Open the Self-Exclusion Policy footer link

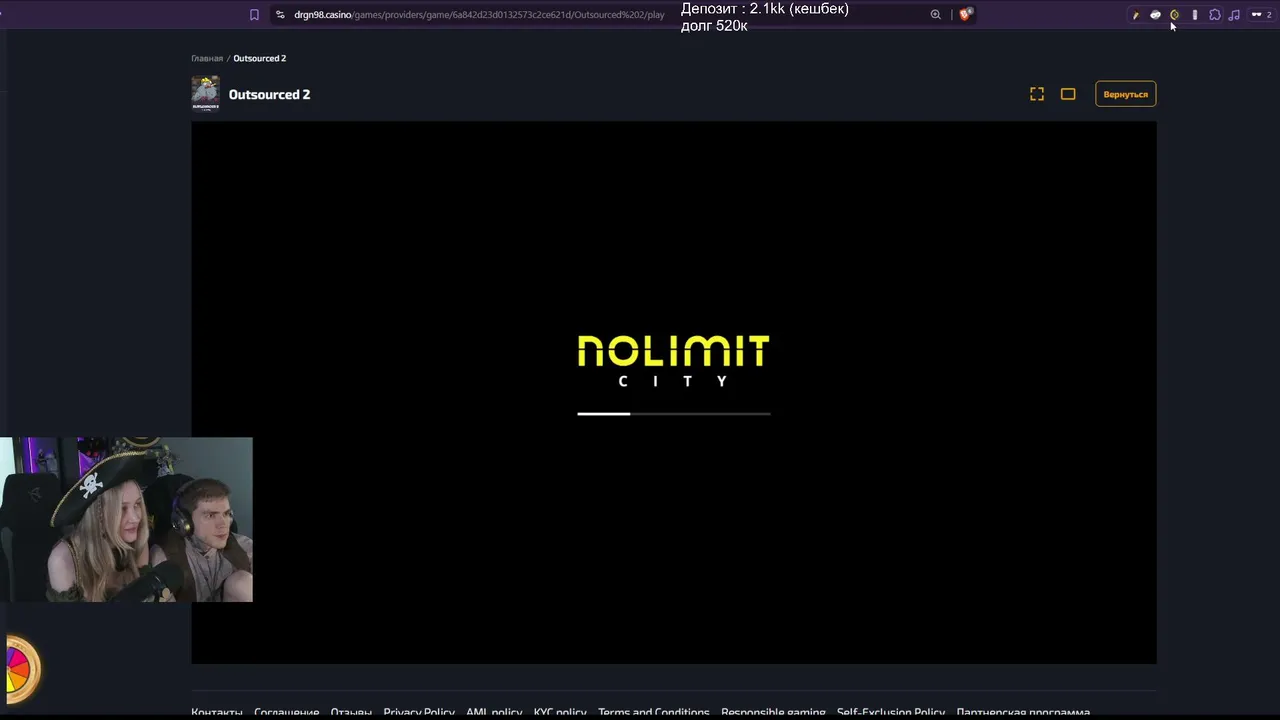(x=891, y=712)
